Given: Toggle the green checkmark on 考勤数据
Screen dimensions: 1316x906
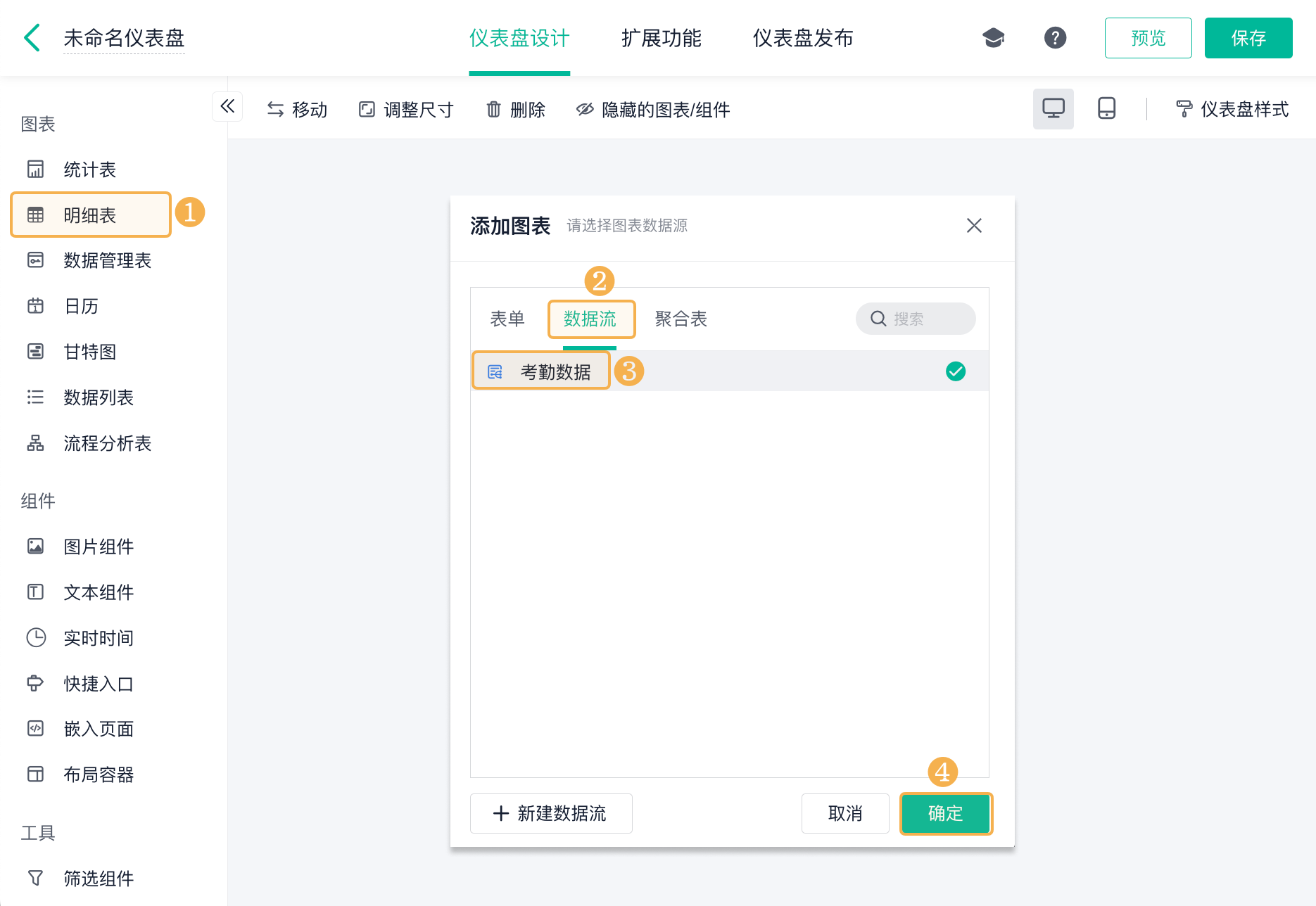Looking at the screenshot, I should pyautogui.click(x=955, y=371).
